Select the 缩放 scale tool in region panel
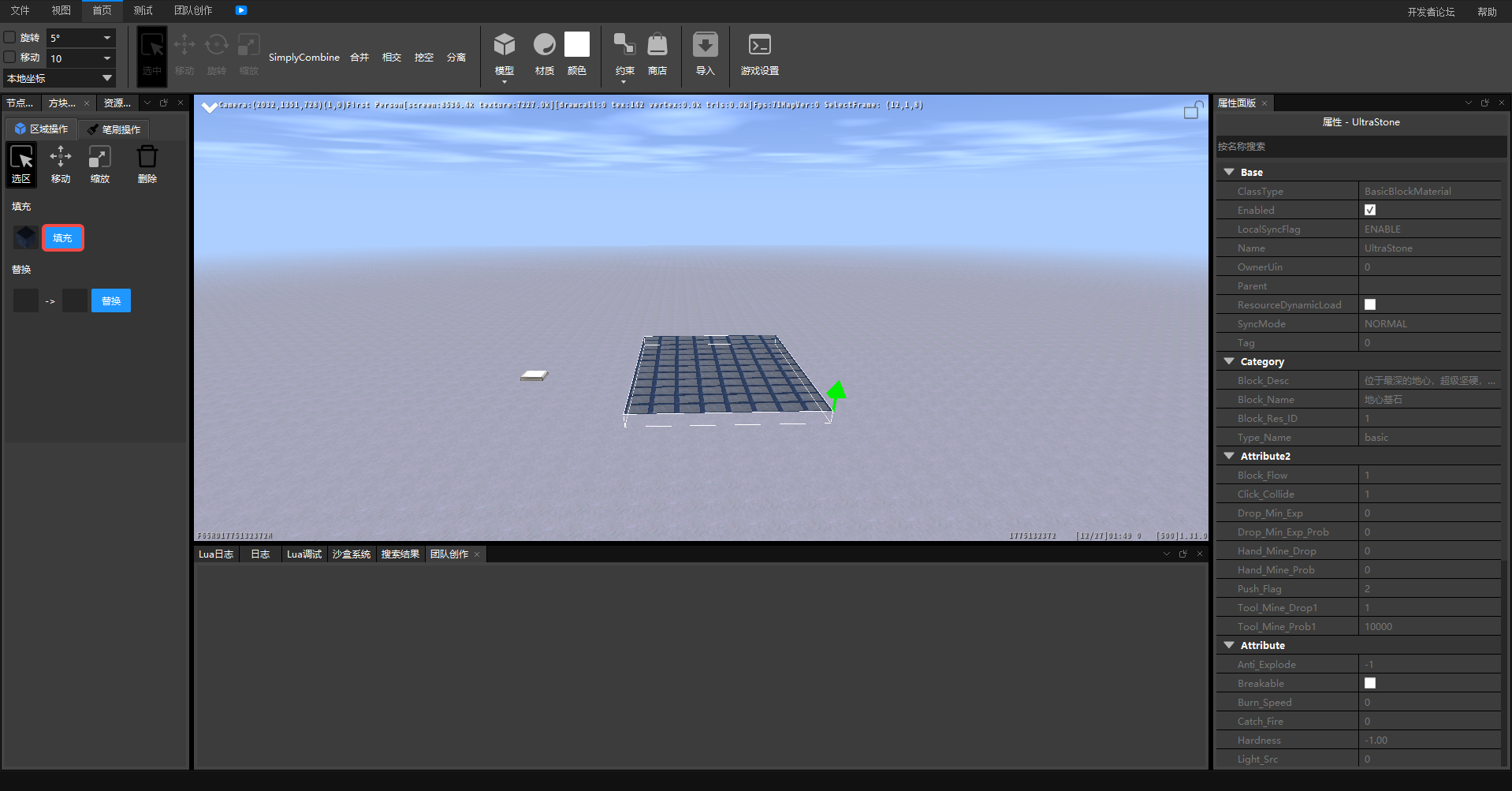This screenshot has height=791, width=1512. [99, 157]
